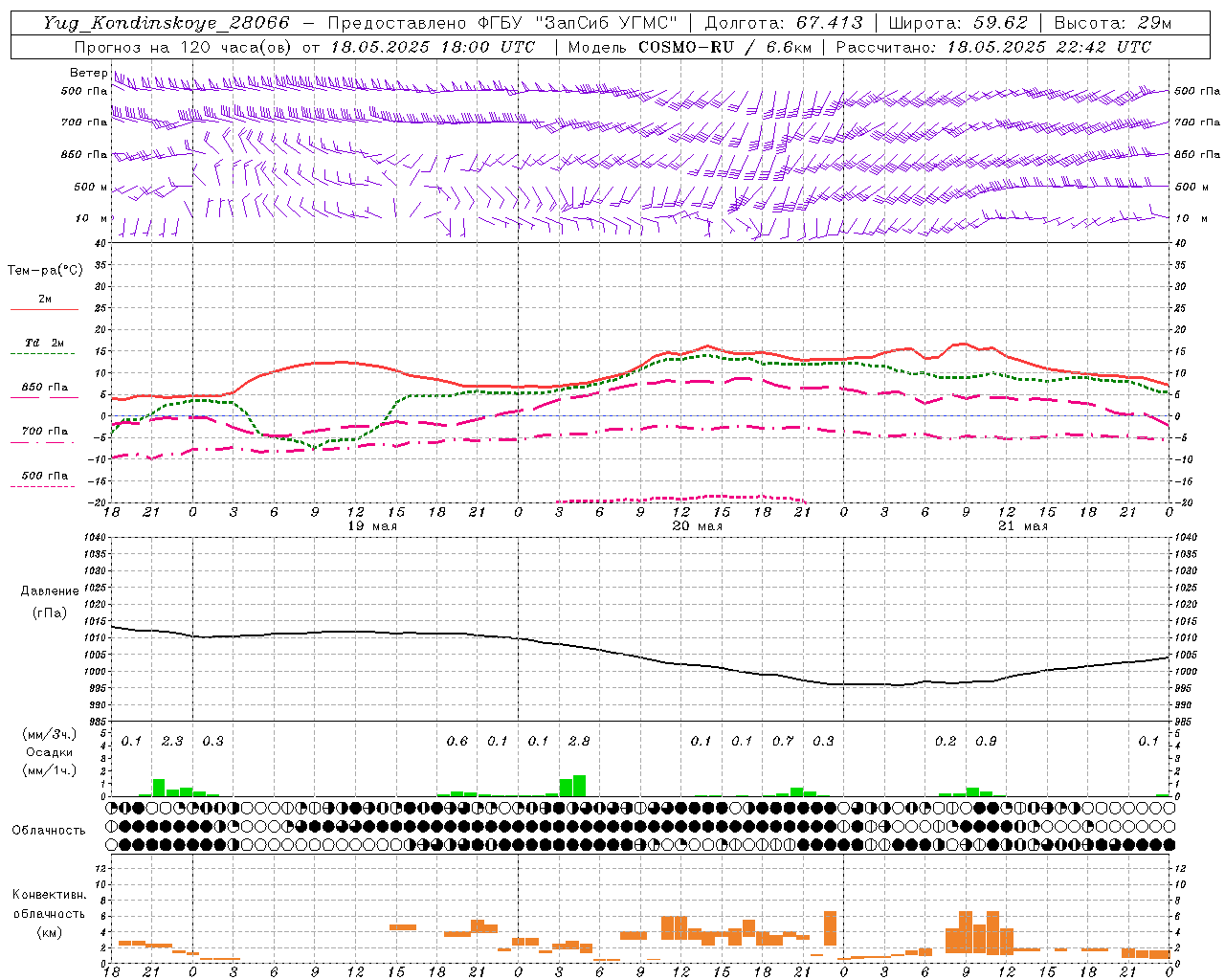Click the 20 мая date label
The image size is (1225, 980).
click(698, 526)
